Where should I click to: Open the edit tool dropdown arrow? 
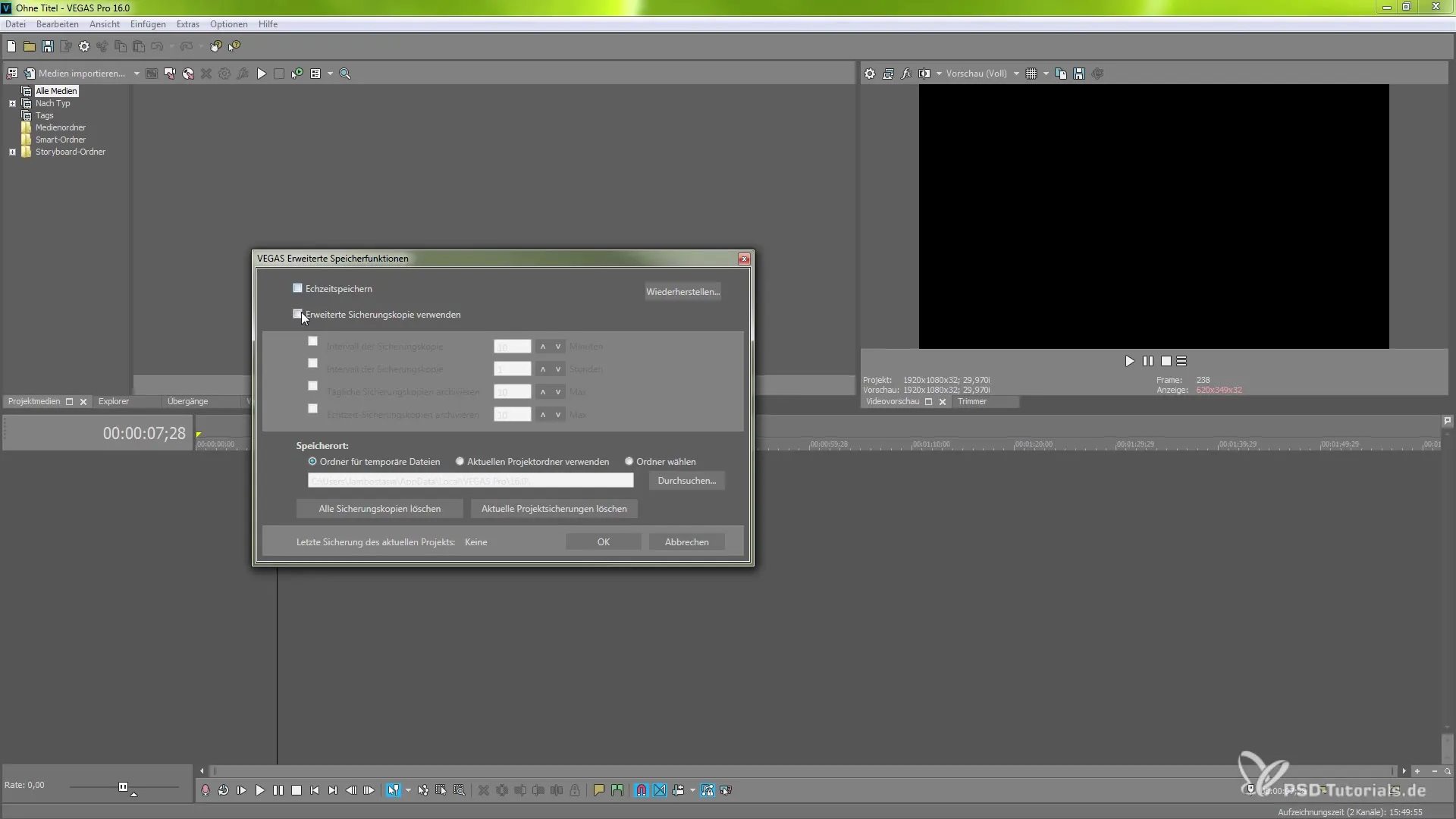coord(408,790)
